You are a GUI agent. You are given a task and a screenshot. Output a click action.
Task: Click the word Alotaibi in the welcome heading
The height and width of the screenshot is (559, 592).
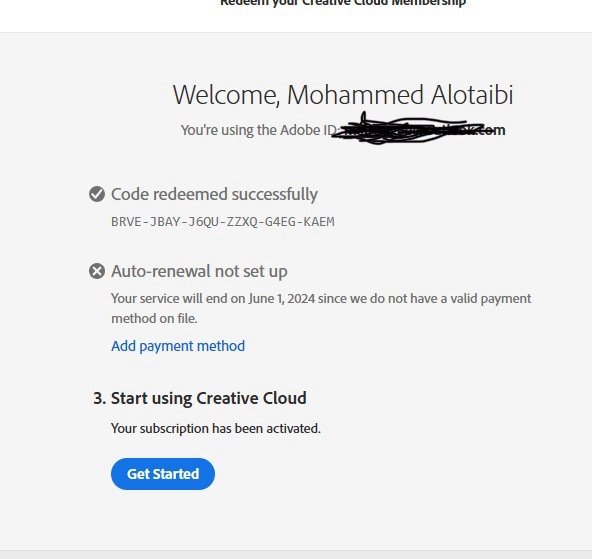click(x=472, y=94)
